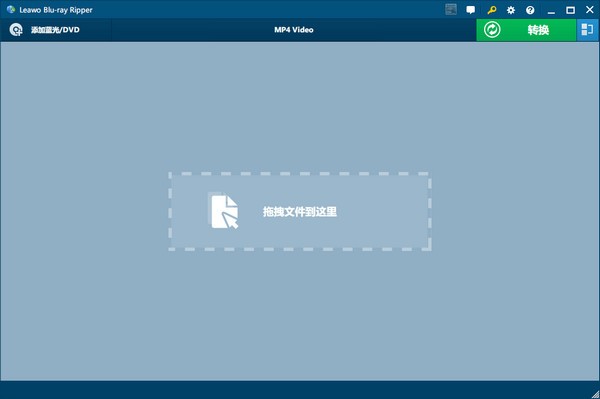Click the disc icon beside 添加蓝光/DVD

tap(16, 30)
